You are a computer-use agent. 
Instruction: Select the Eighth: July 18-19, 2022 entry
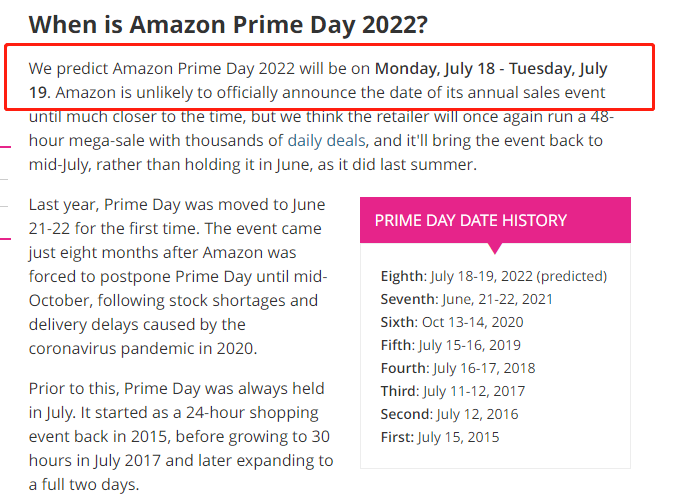pos(494,276)
